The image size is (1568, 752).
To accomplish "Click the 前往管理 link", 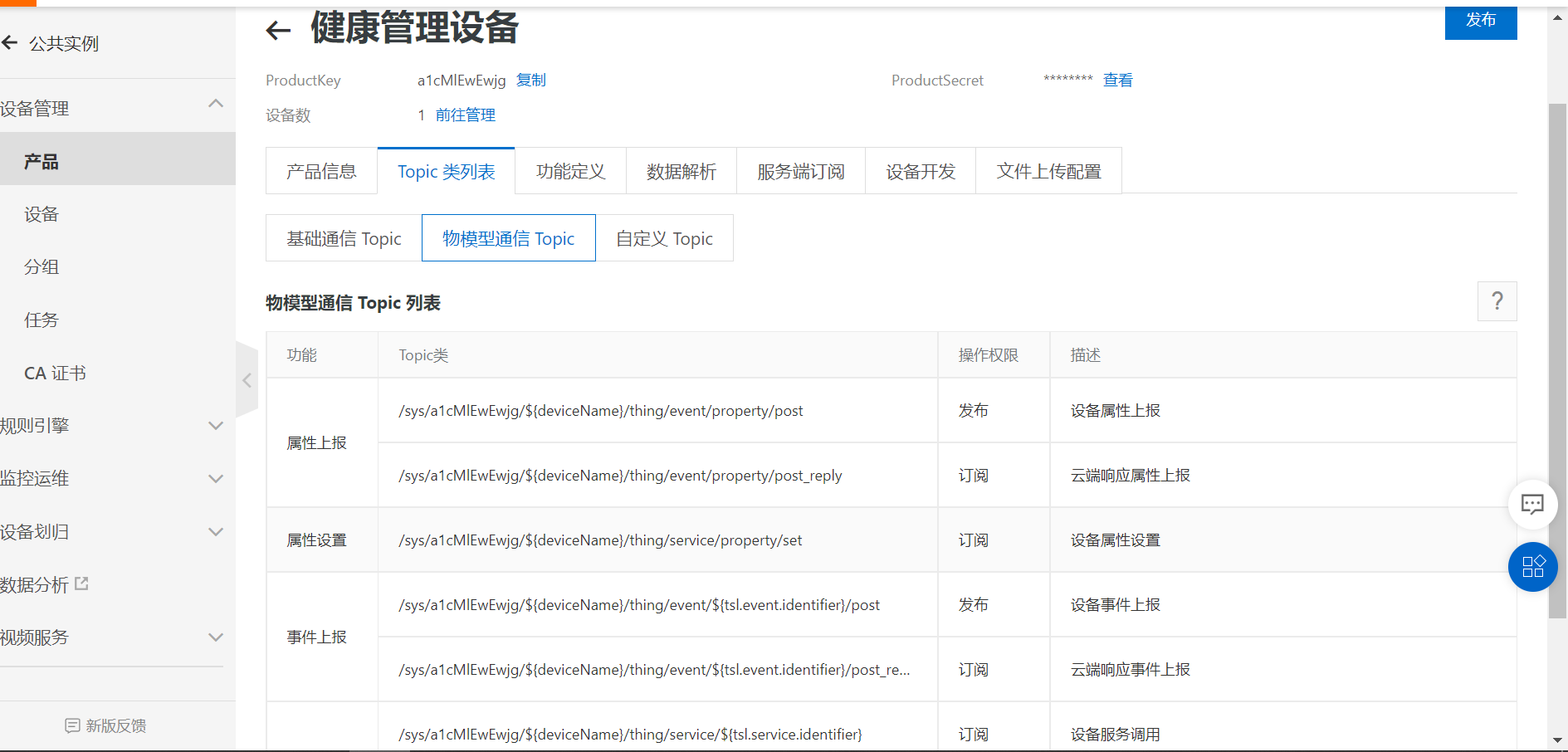I will tap(466, 115).
